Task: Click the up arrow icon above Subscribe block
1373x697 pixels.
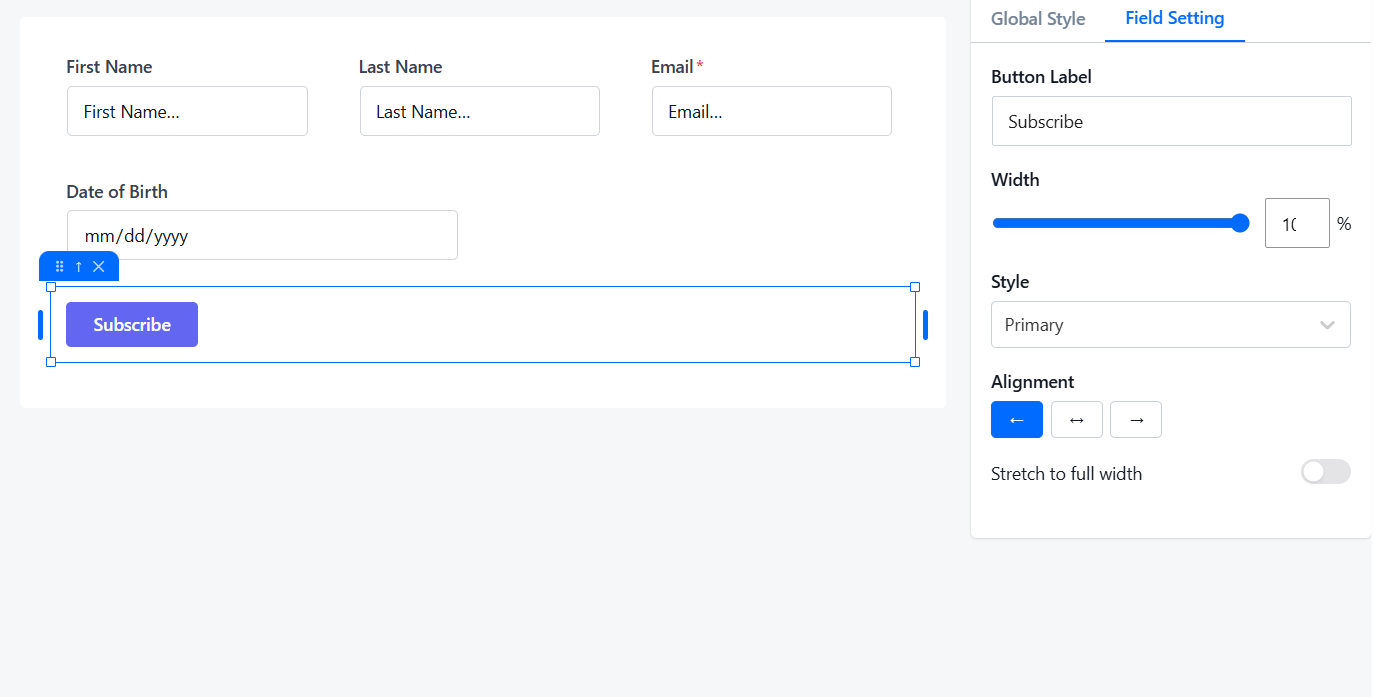Action: (x=79, y=266)
